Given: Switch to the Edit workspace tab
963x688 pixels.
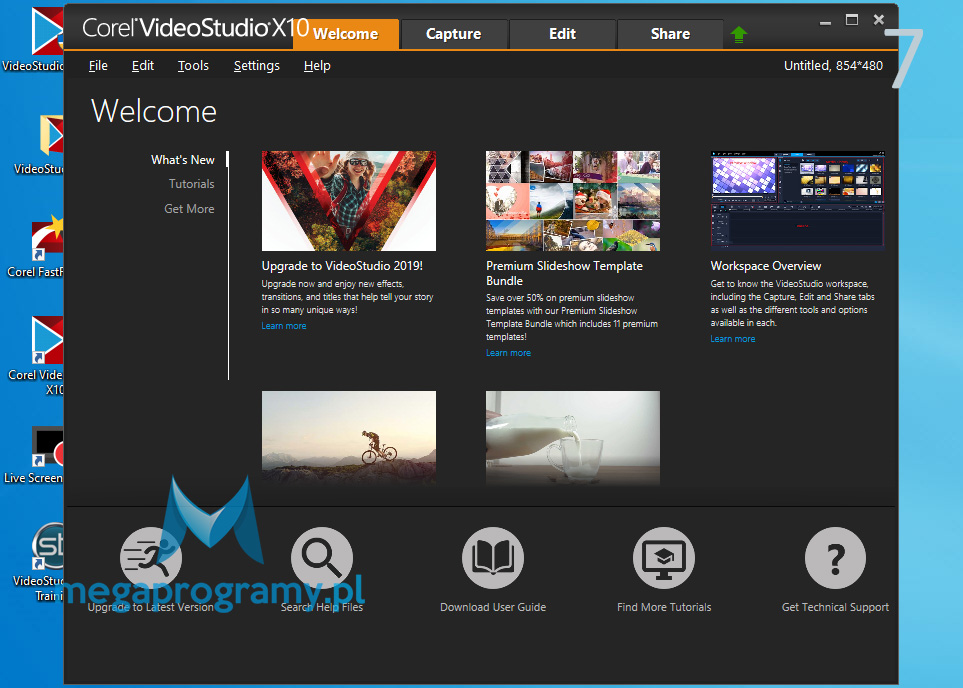Looking at the screenshot, I should (563, 34).
